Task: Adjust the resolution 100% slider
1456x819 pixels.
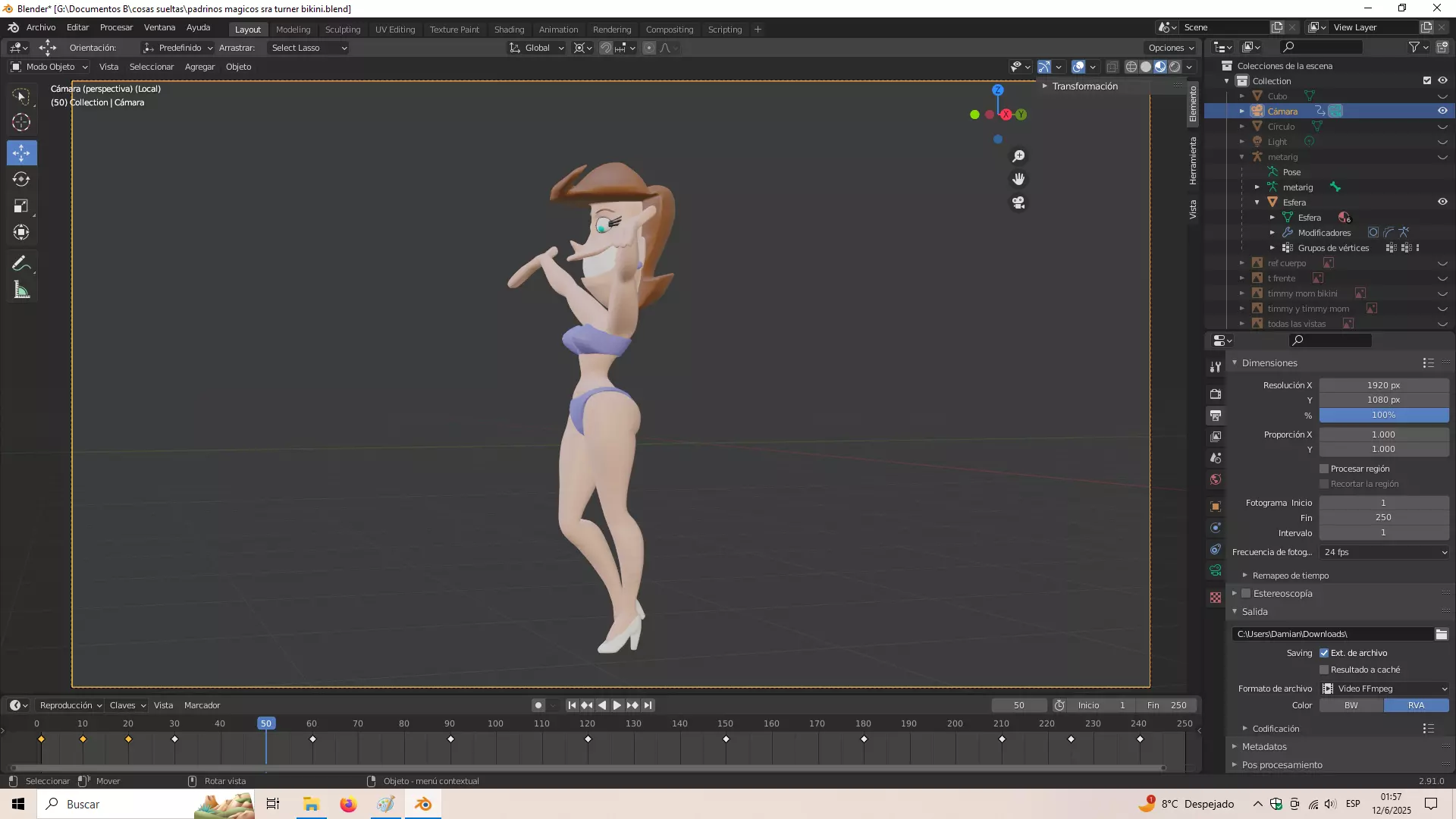Action: [x=1384, y=415]
